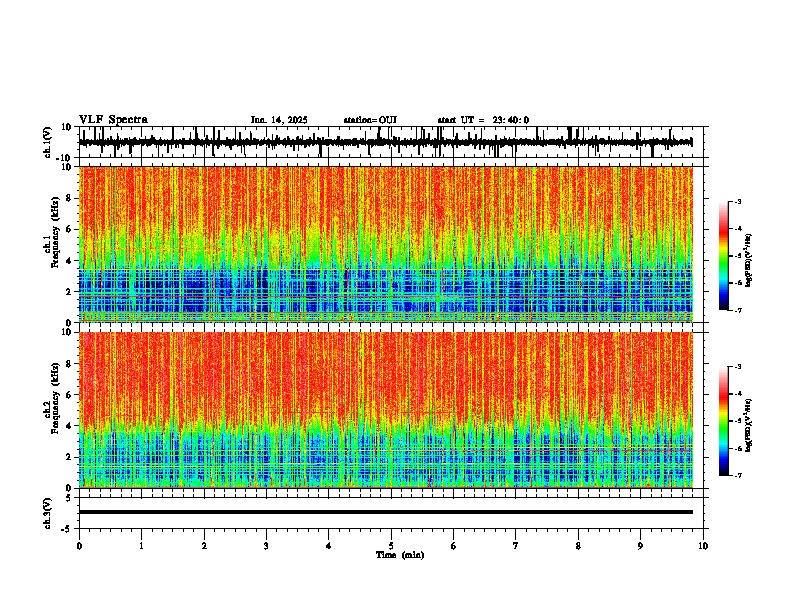
Task: Click the "-3" top value on the ch.1 color bar
Action: [x=738, y=201]
